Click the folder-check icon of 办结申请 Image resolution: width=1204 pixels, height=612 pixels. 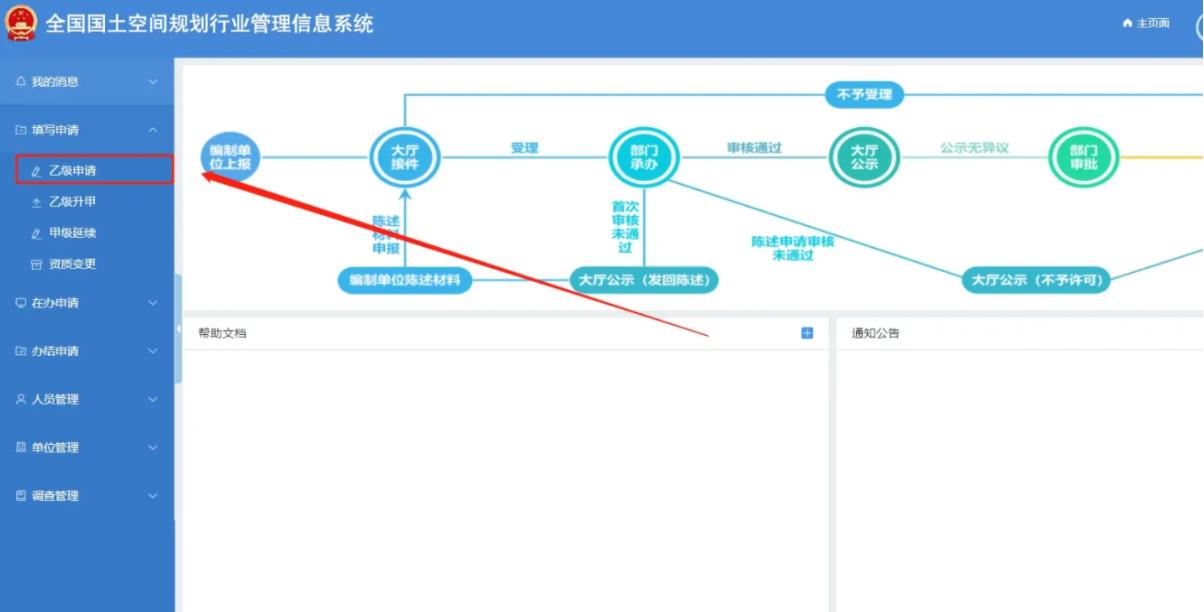[21, 351]
